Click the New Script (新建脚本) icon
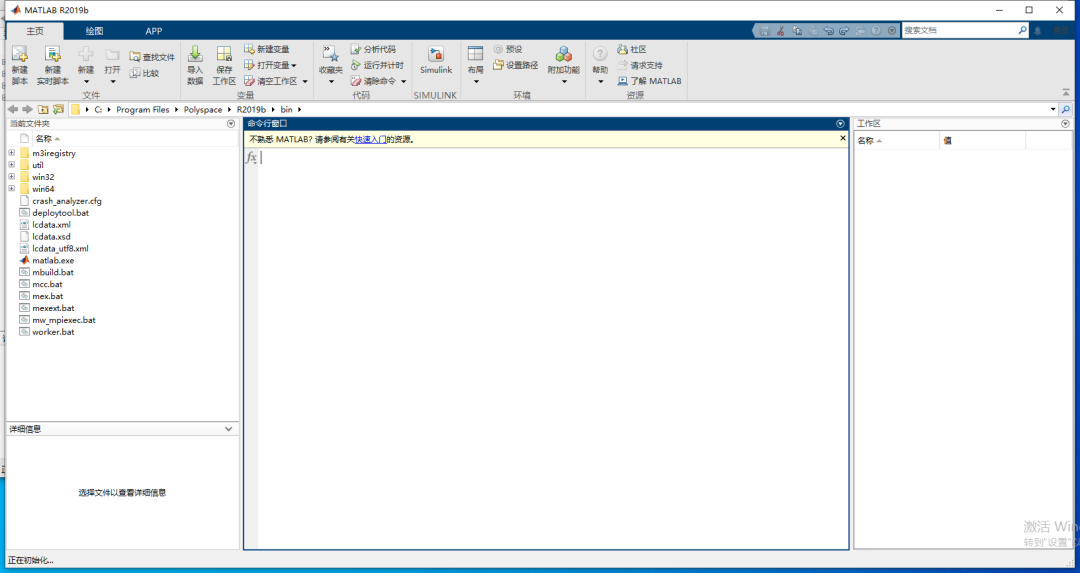This screenshot has height=573, width=1080. pos(20,54)
